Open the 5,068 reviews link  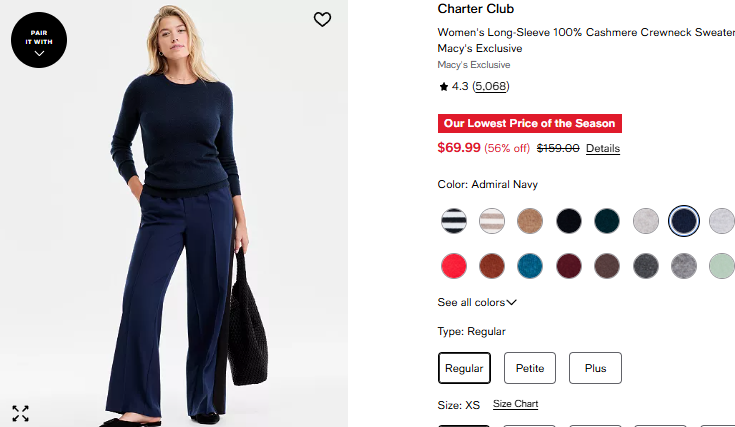click(491, 86)
